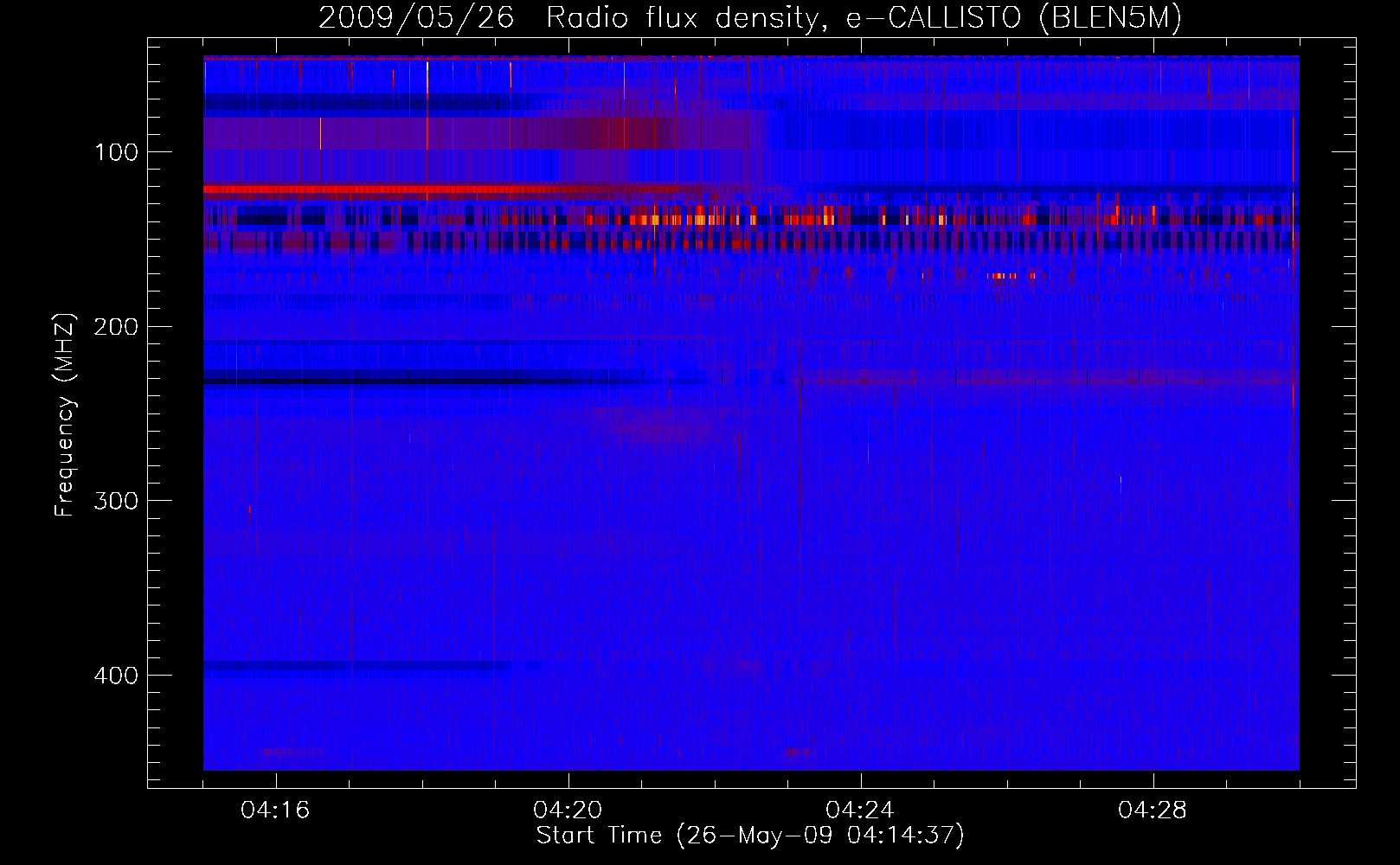
Task: Click the 'Start Time (26-May-09 04:14:37)' label
Action: 750,836
